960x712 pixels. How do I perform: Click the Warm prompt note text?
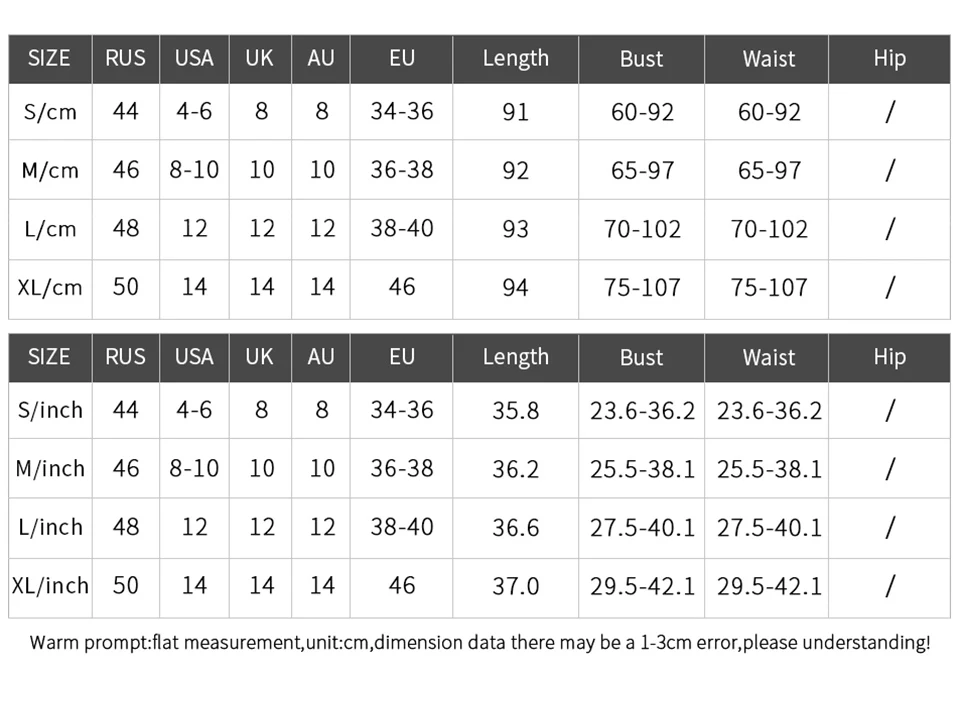480,643
